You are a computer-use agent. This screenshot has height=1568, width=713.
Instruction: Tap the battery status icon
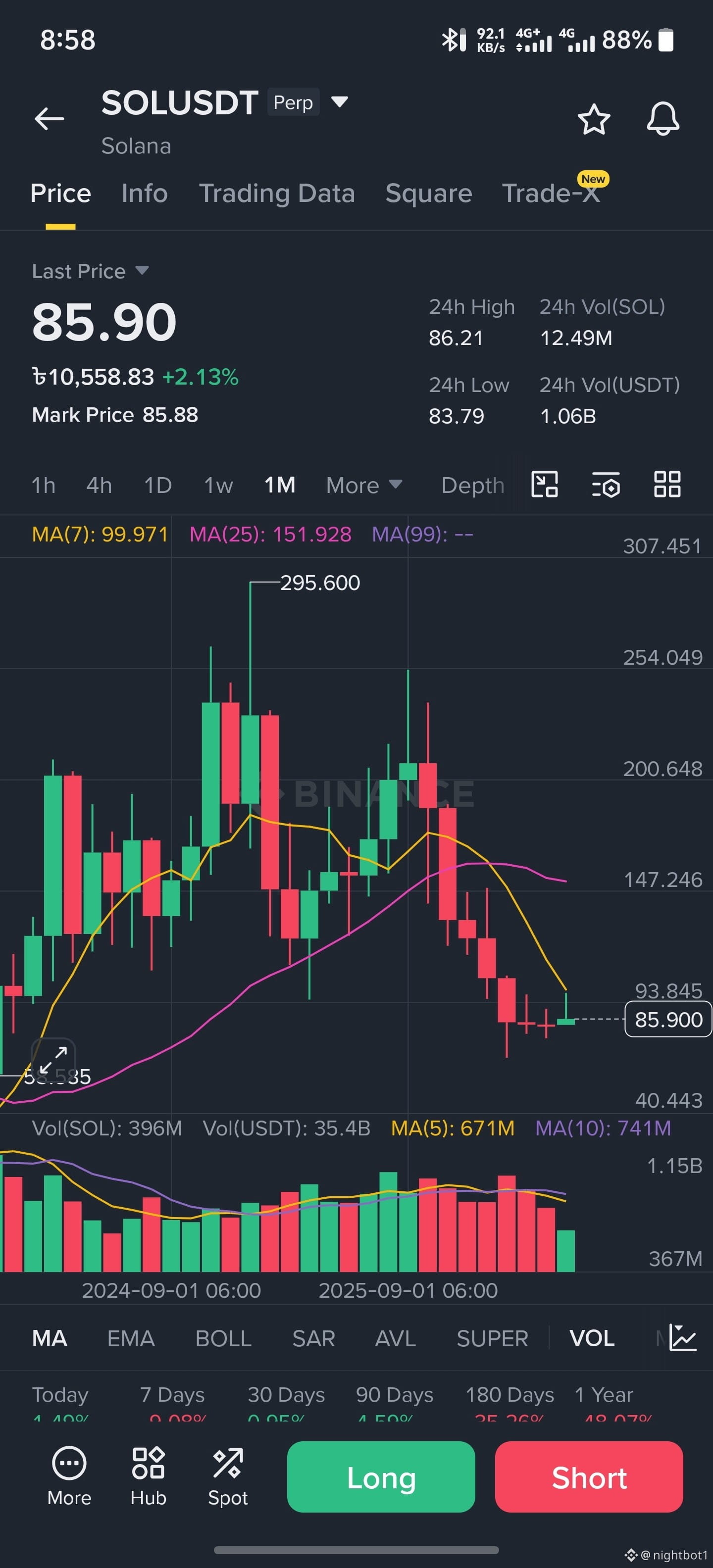point(666,40)
